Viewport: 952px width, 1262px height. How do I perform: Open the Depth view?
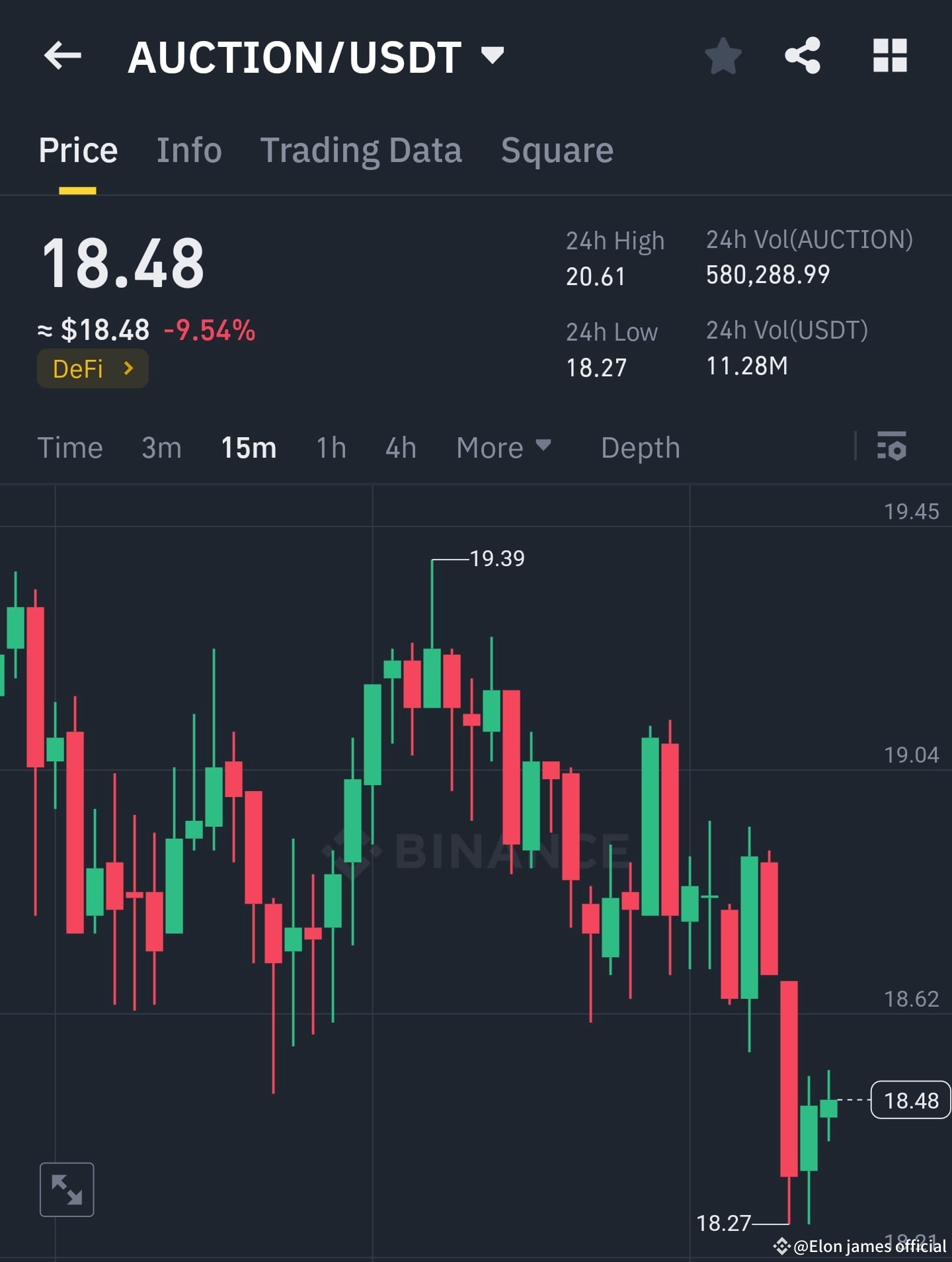(640, 448)
